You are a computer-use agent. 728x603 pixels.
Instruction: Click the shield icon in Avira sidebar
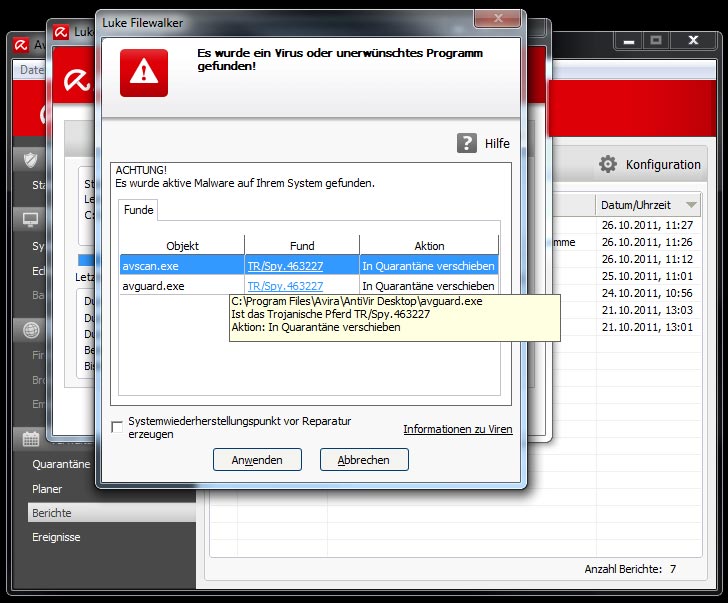click(x=31, y=160)
